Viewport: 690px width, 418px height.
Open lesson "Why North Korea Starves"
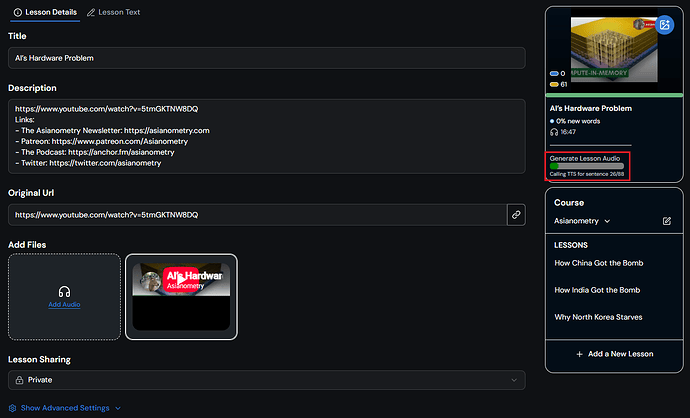pyautogui.click(x=598, y=317)
